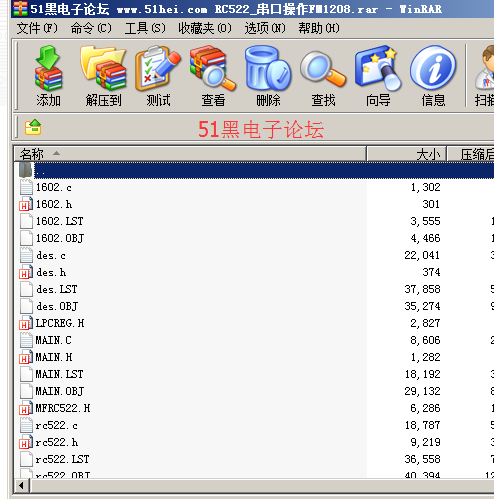Click the scroll left arrow button
This screenshot has height=499, width=494.
22,486
